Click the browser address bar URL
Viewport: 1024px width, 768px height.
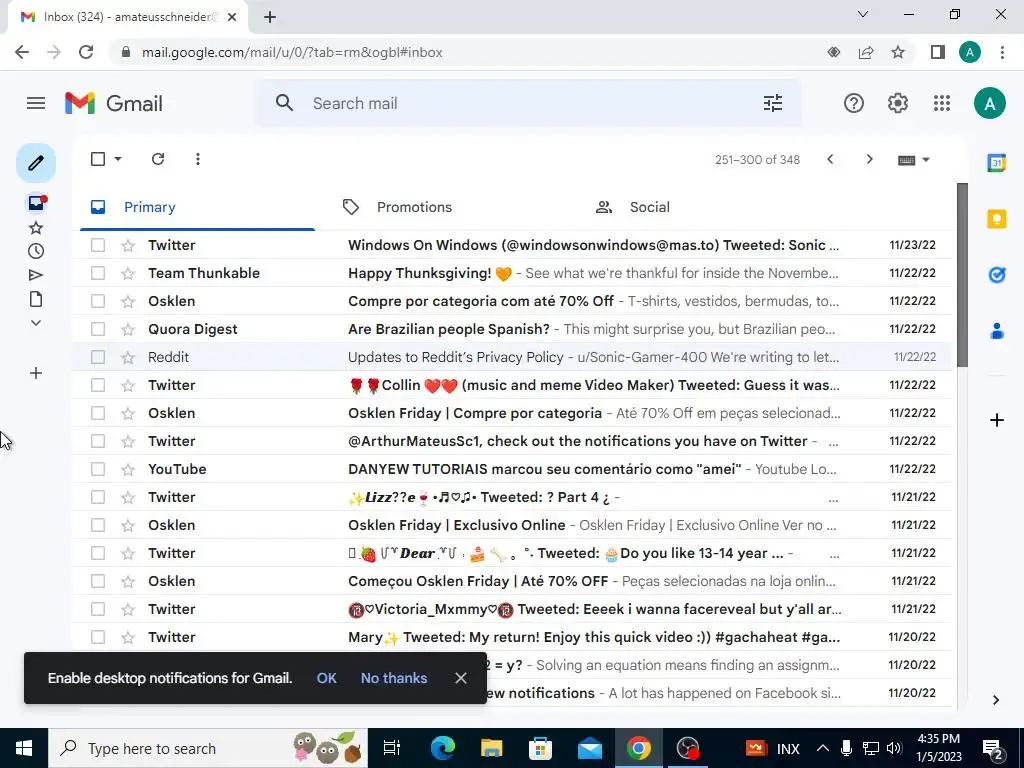coord(292,52)
